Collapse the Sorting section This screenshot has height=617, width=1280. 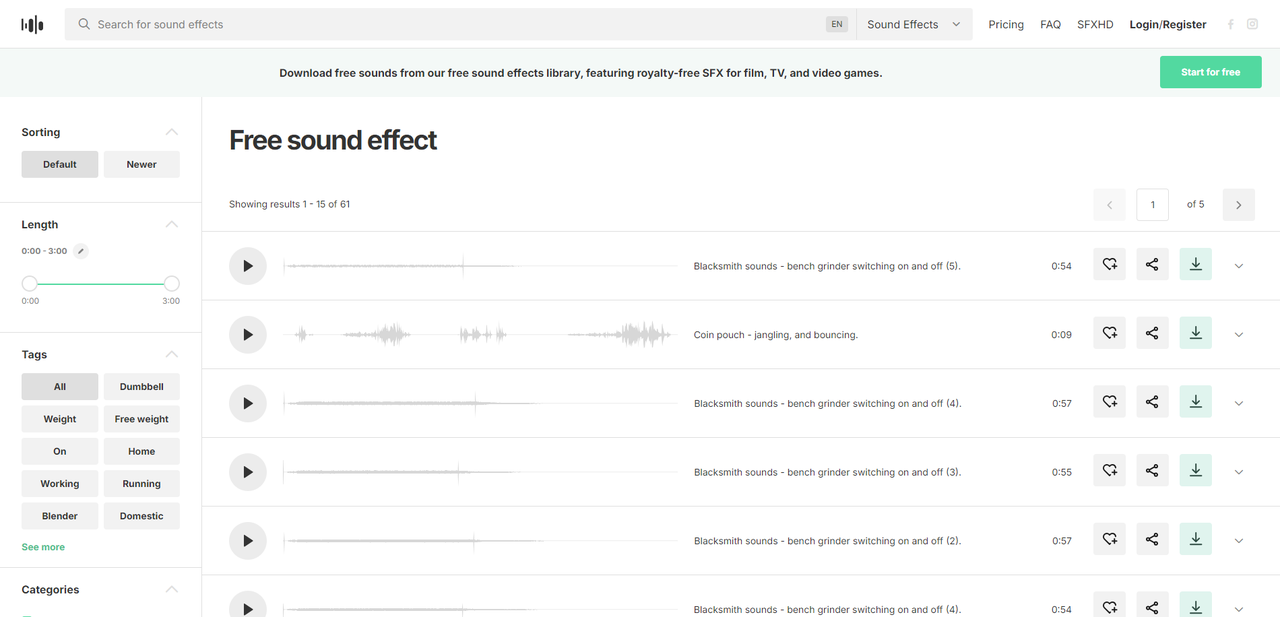click(x=172, y=132)
